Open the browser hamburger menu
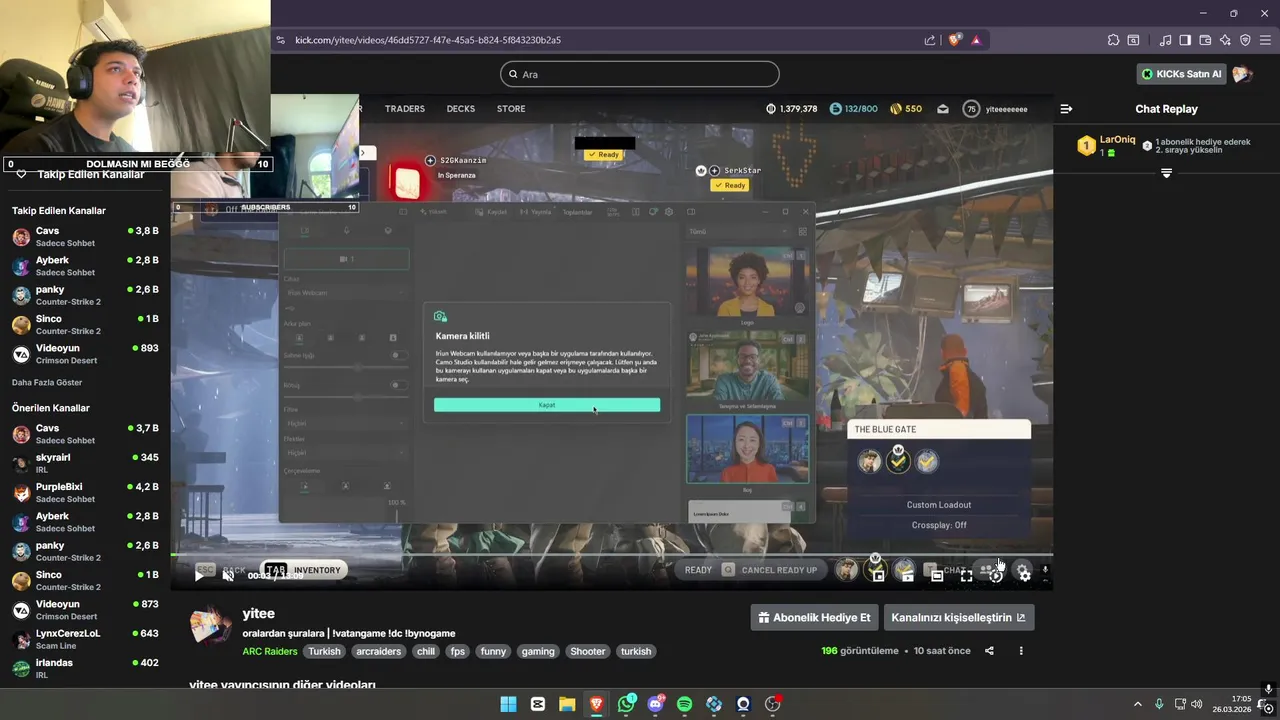Image resolution: width=1280 pixels, height=720 pixels. (x=1265, y=40)
